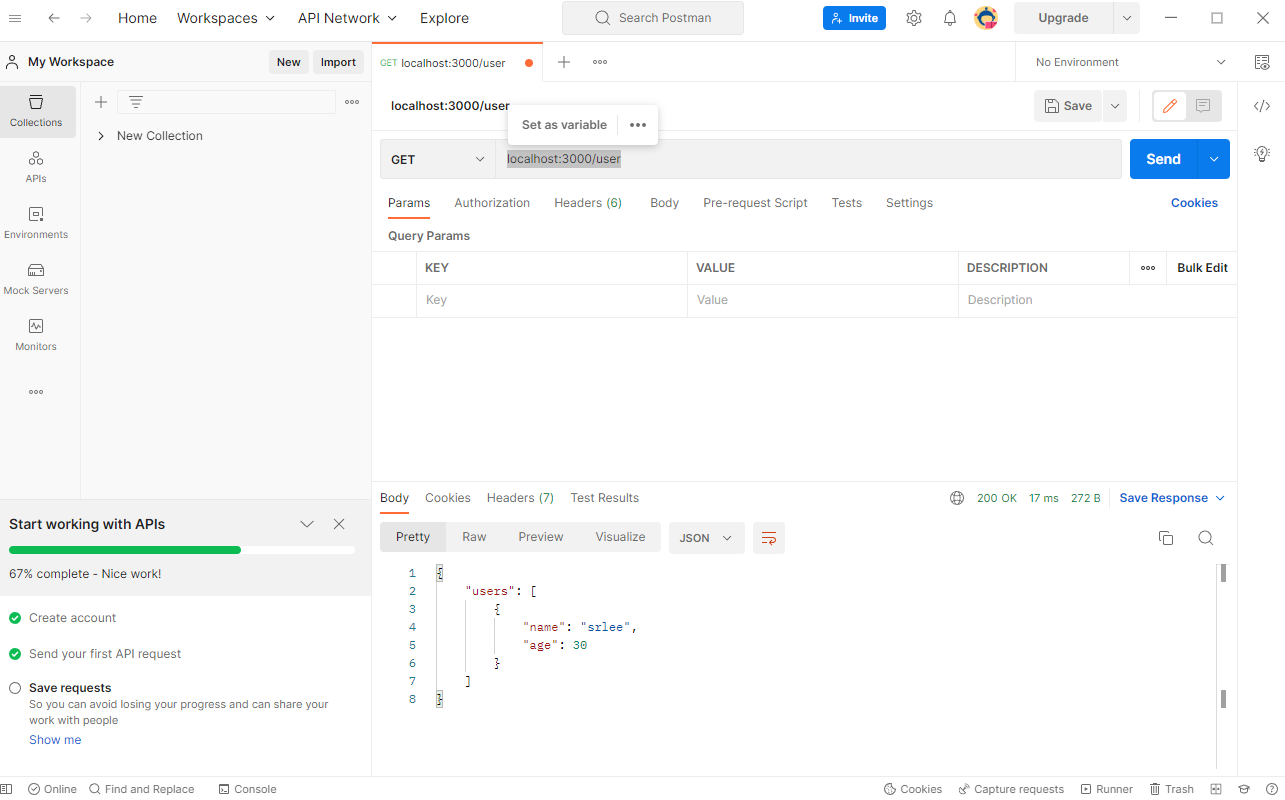Screen dimensions: 1285x800
Task: Open Console from the status bar
Action: [x=247, y=789]
